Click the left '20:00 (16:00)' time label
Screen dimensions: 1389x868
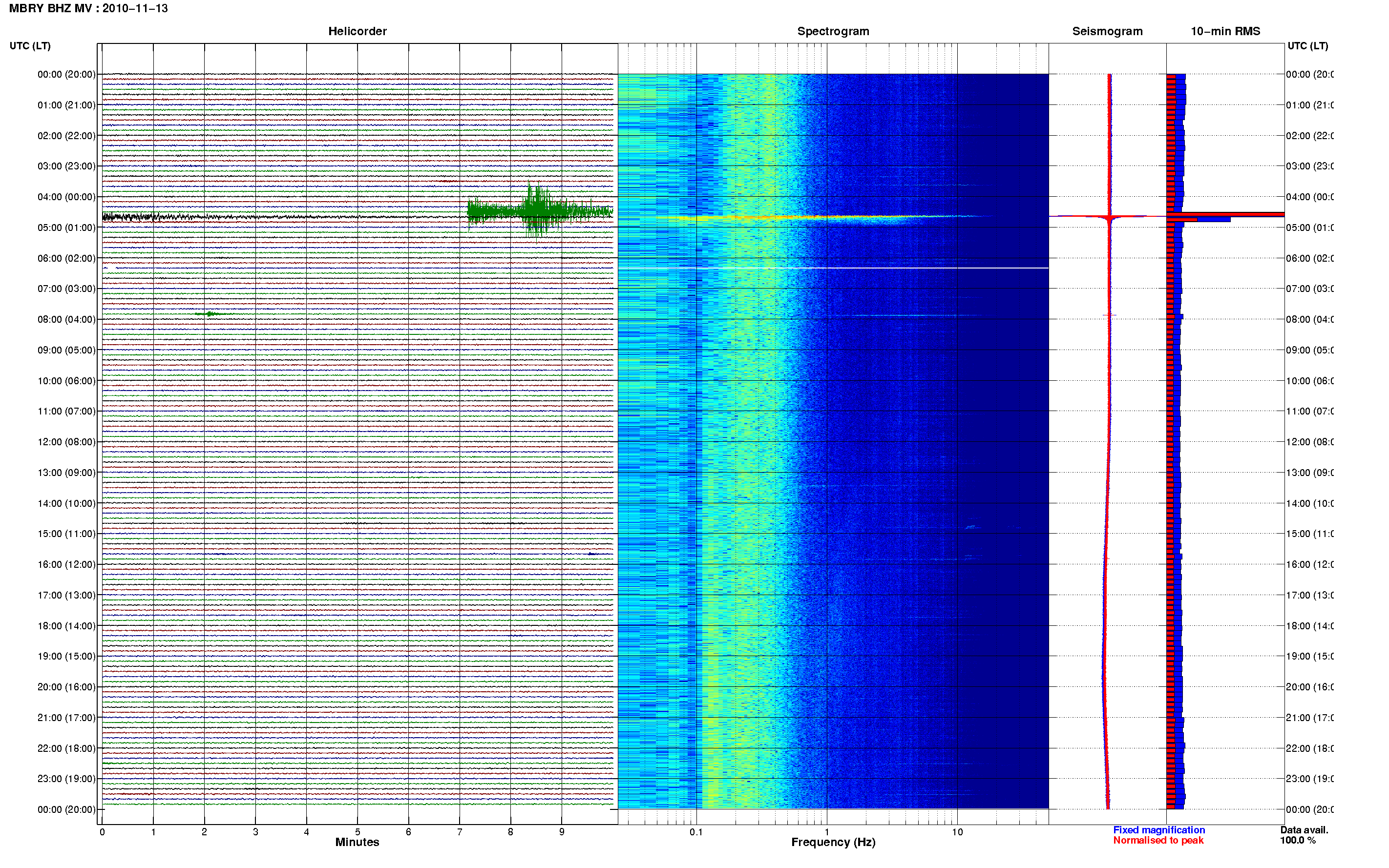tap(66, 687)
